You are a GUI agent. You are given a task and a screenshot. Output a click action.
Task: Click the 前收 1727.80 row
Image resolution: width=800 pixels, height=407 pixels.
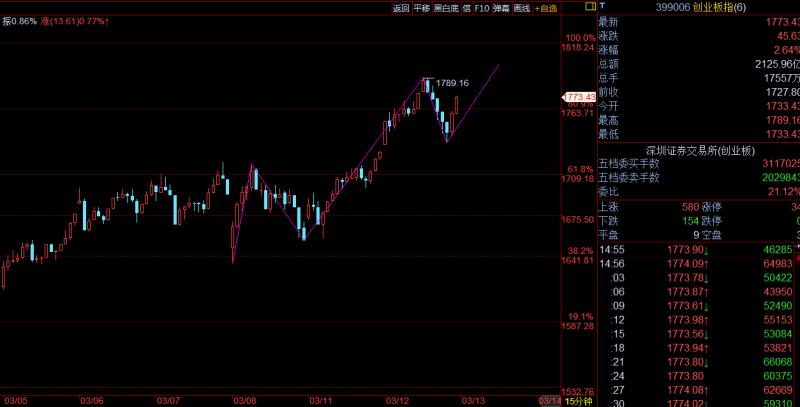pos(699,92)
